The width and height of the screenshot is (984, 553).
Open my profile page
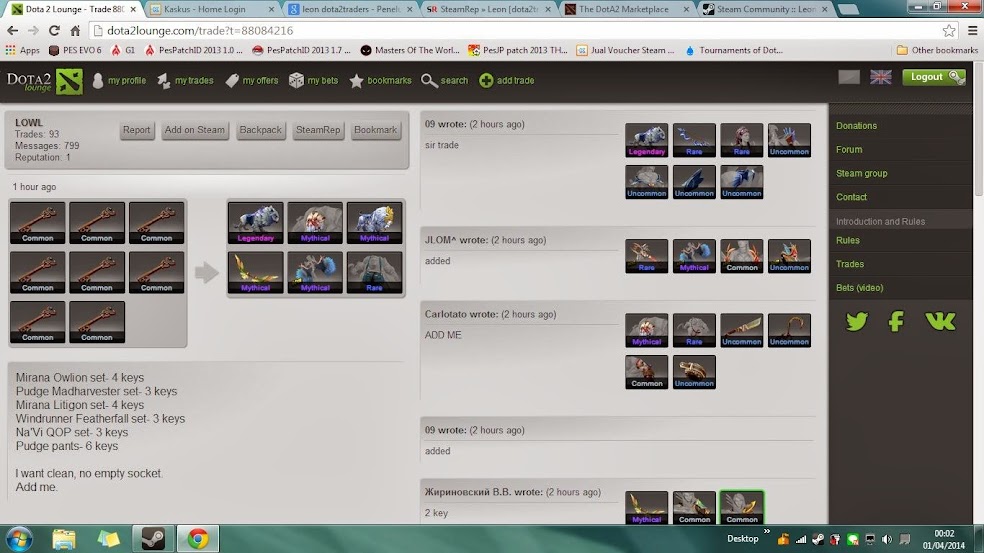119,80
